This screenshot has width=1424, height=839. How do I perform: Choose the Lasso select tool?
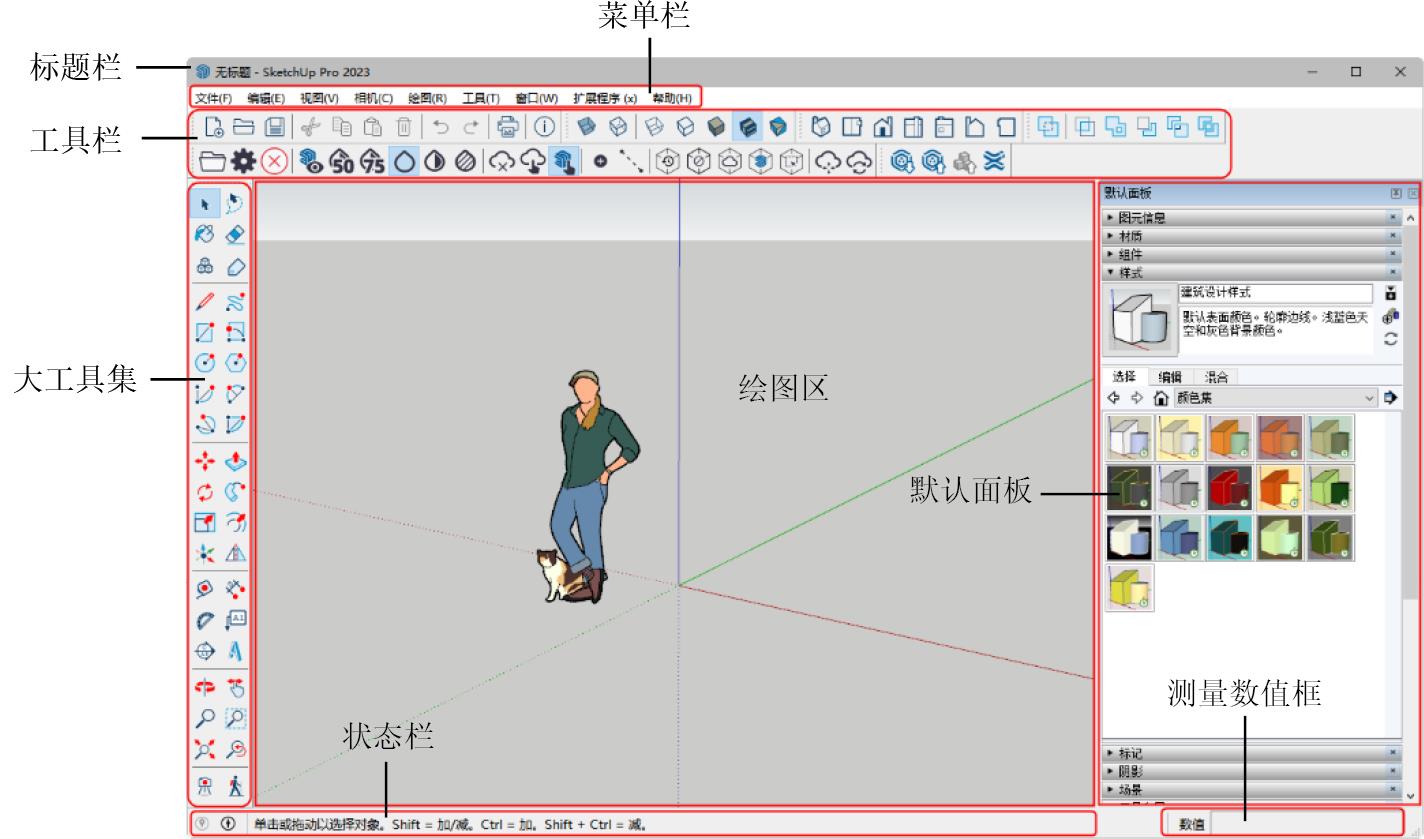pyautogui.click(x=235, y=203)
